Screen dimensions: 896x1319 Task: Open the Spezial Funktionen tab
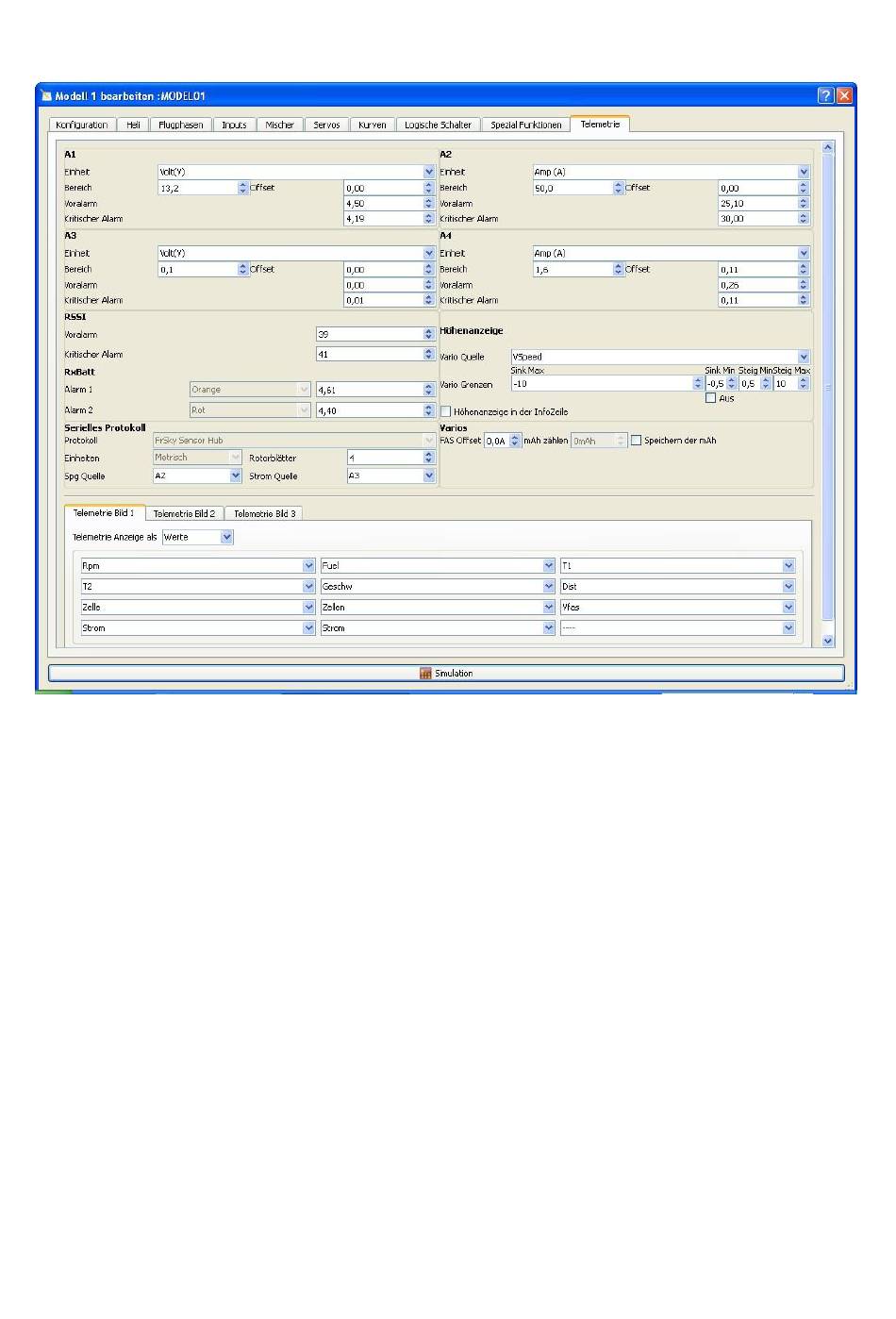pos(525,125)
